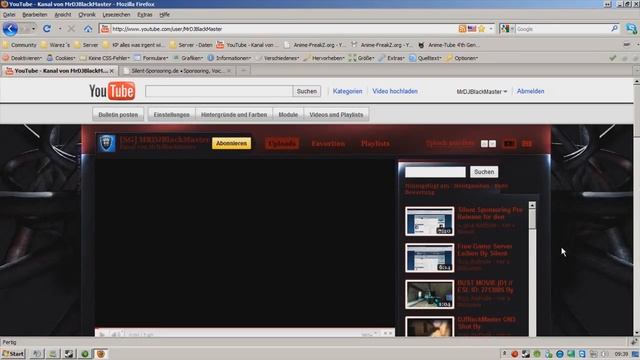Screen dimensions: 640x360
Task: Click the taskbar clock
Action: [621, 354]
